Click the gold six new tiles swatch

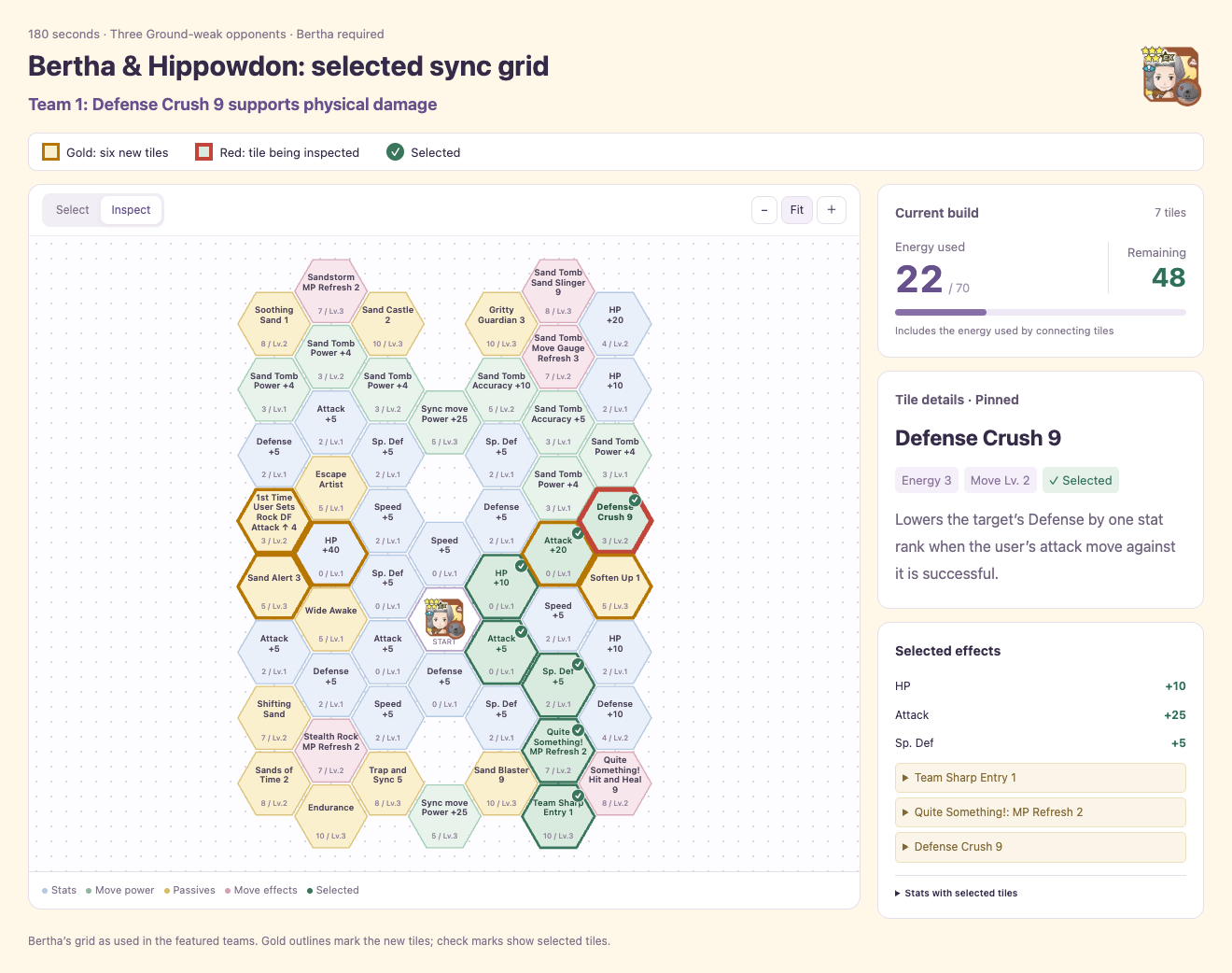coord(51,152)
